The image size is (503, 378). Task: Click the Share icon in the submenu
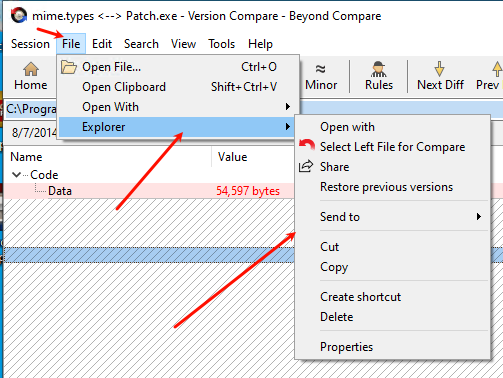click(306, 166)
